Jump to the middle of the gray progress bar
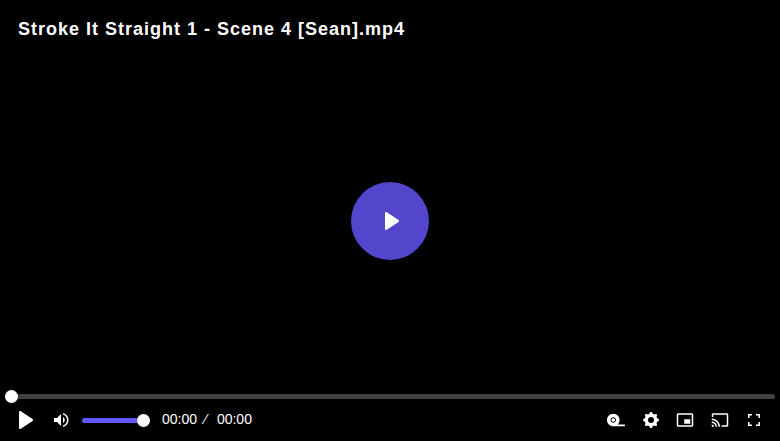 [390, 396]
